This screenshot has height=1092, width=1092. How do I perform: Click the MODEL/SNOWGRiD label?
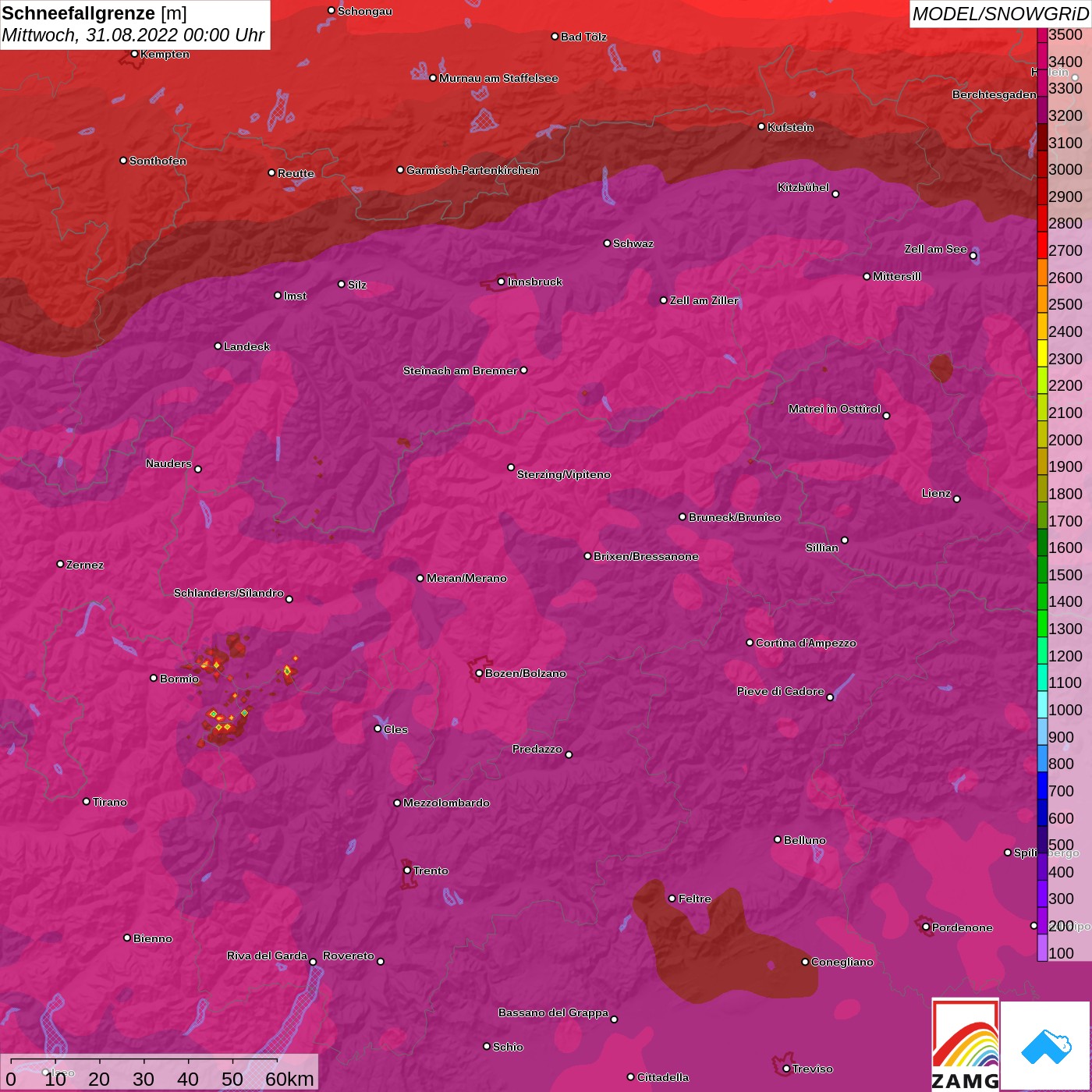999,14
